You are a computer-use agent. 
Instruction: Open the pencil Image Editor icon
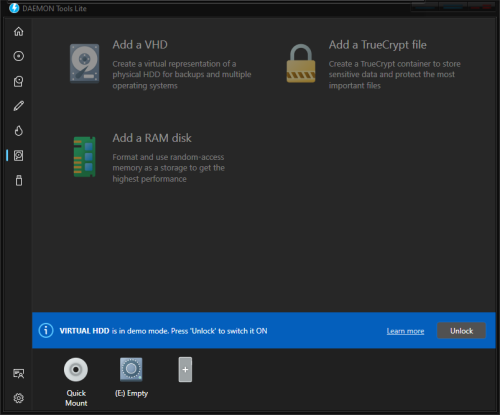click(19, 106)
